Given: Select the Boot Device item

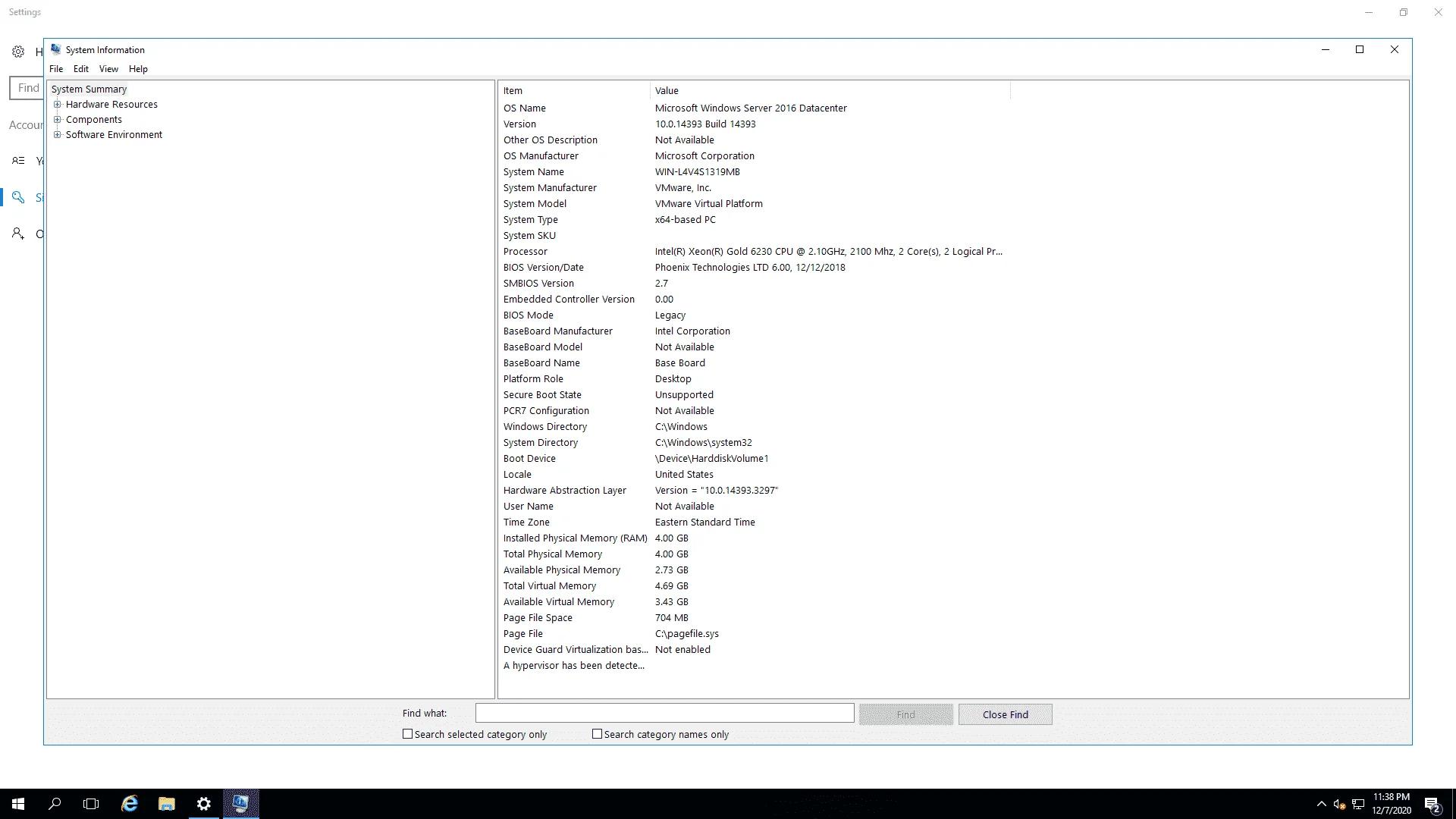Looking at the screenshot, I should (529, 459).
